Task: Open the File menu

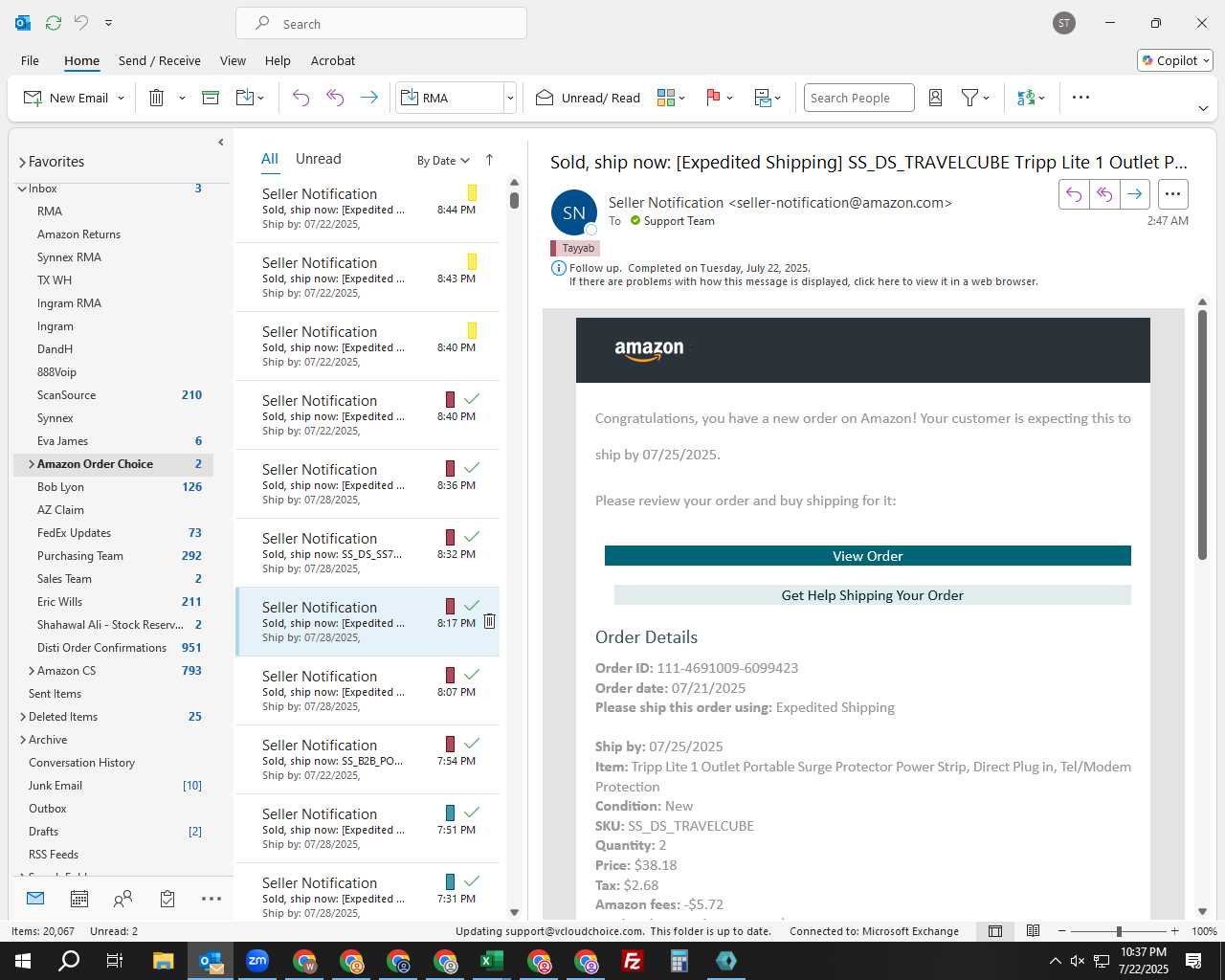Action: pos(30,60)
